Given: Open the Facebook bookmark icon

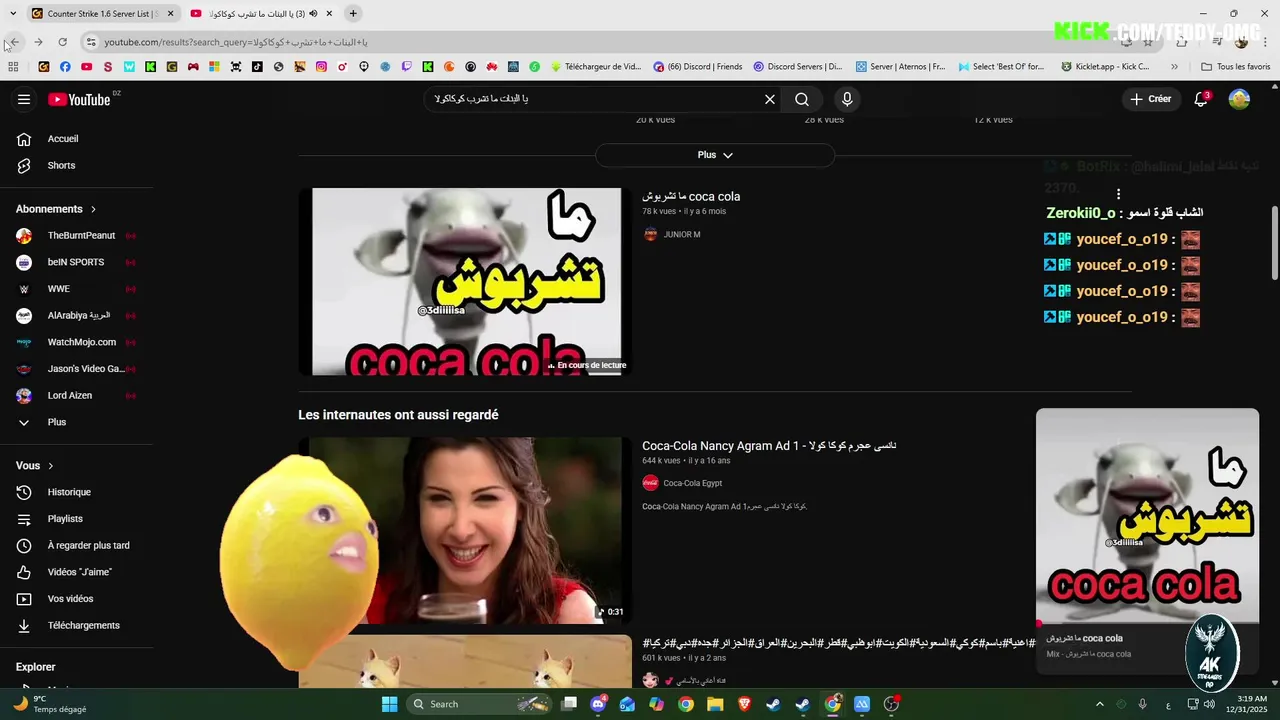Looking at the screenshot, I should tap(65, 67).
